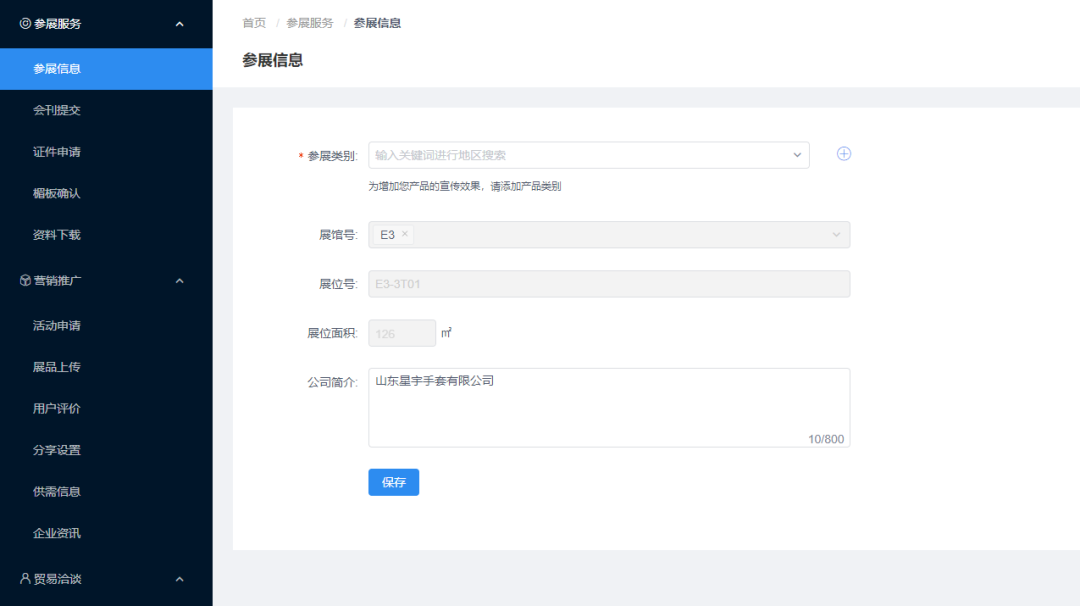This screenshot has height=606, width=1080.
Task: Click the 贸易洽谈 person icon in sidebar
Action: tap(25, 578)
